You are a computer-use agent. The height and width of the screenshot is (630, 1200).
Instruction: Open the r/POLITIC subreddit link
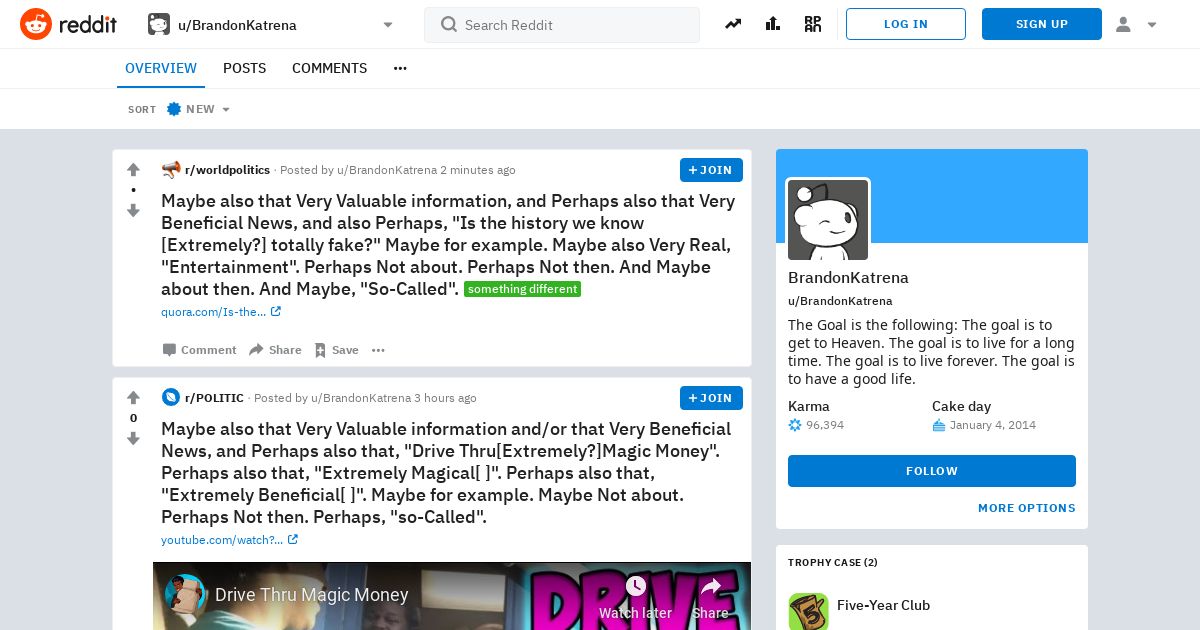coord(214,398)
